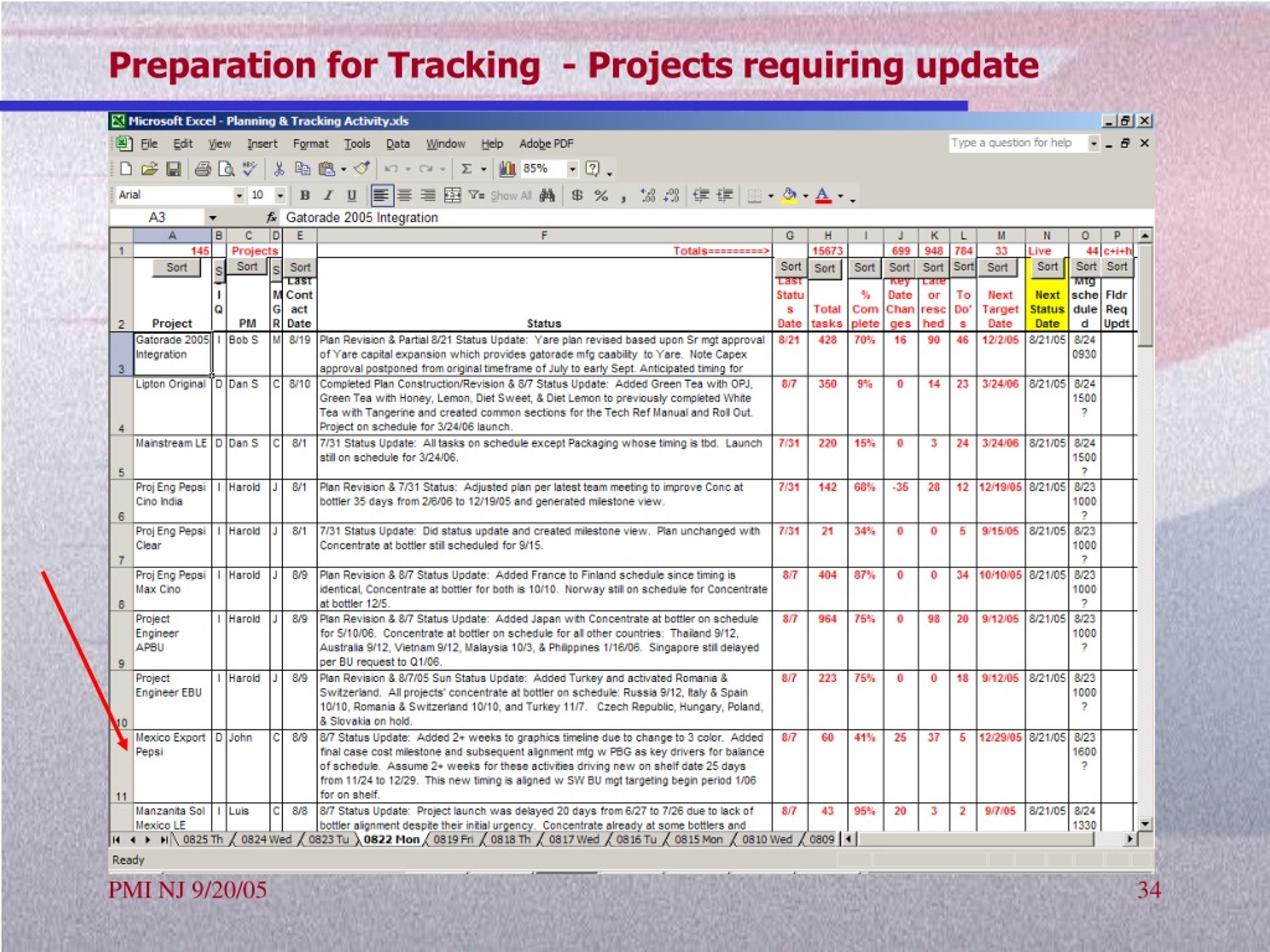The height and width of the screenshot is (952, 1270).
Task: Run the spelling check
Action: 250,169
